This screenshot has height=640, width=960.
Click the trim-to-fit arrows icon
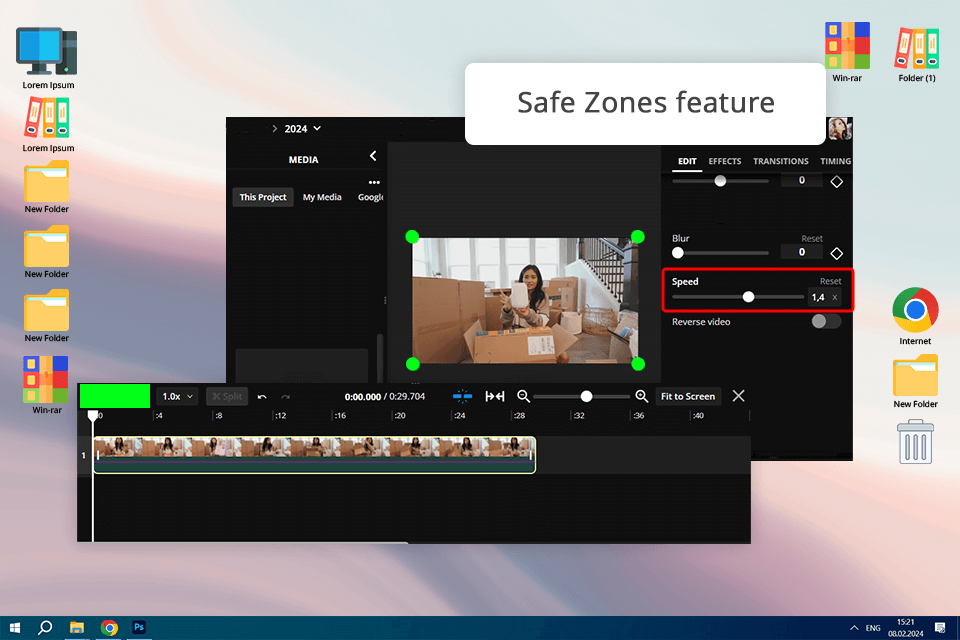tap(495, 396)
